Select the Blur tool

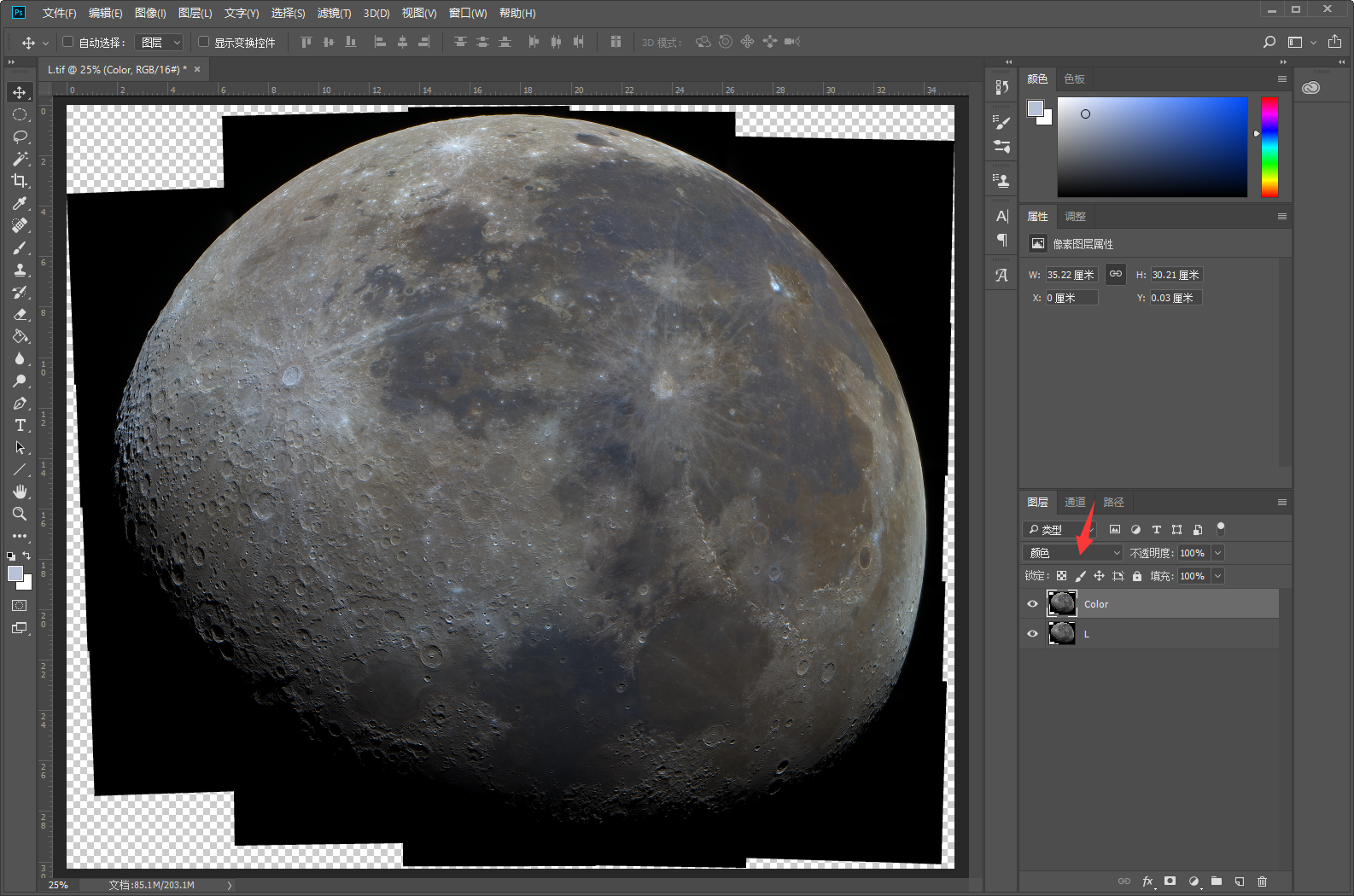tap(20, 358)
